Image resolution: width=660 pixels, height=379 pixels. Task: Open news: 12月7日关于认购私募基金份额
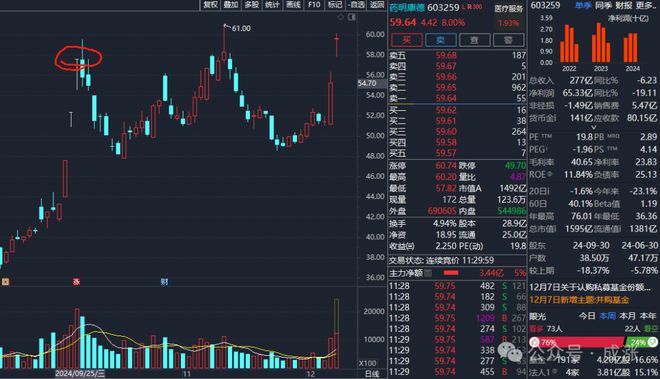590,287
